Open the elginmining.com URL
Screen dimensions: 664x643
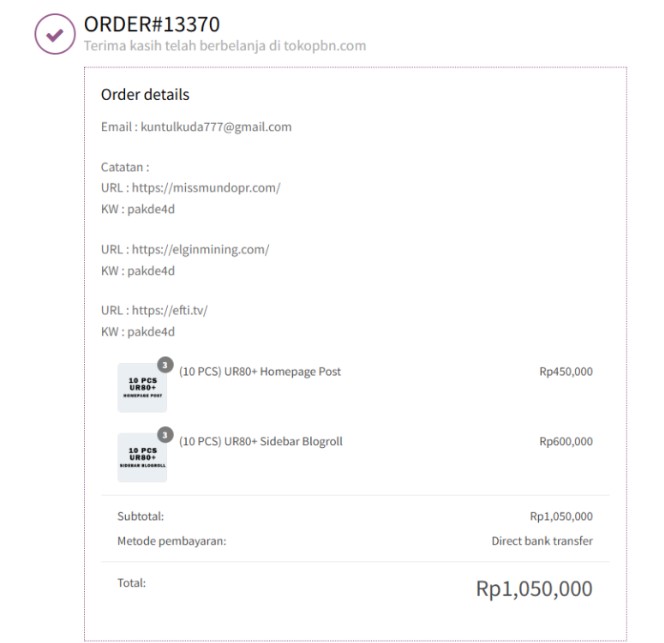tap(200, 250)
